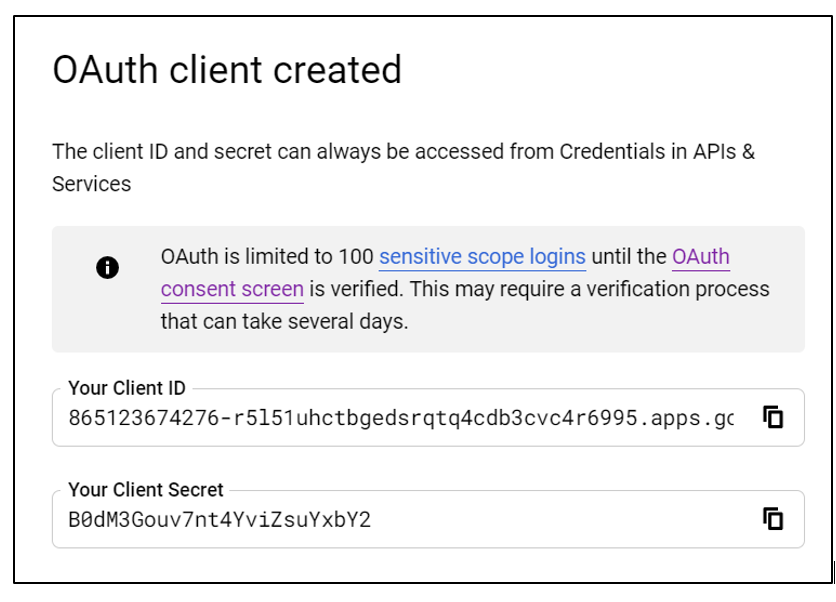Click the "The client ID and secret" description line
Viewport: 836px width, 602px height.
[300, 152]
